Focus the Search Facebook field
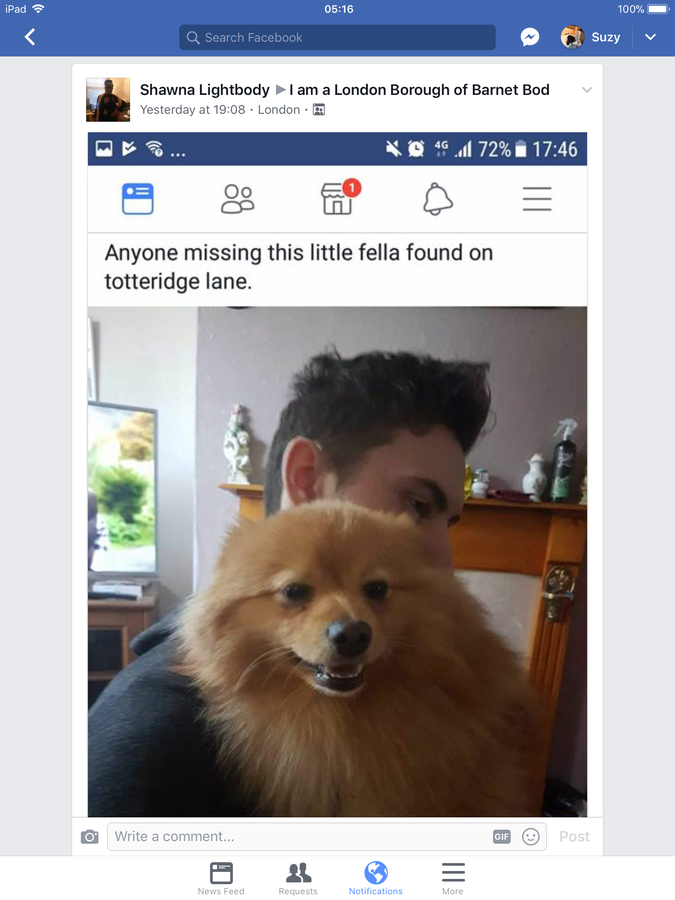The image size is (675, 900). click(337, 37)
